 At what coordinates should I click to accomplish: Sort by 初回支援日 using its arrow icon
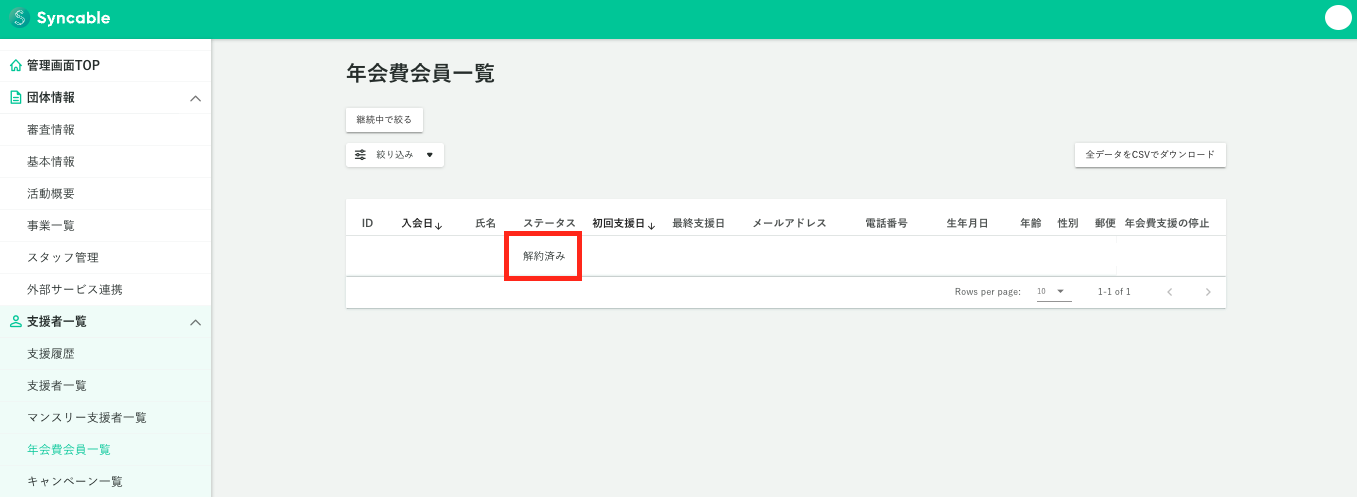coord(652,225)
